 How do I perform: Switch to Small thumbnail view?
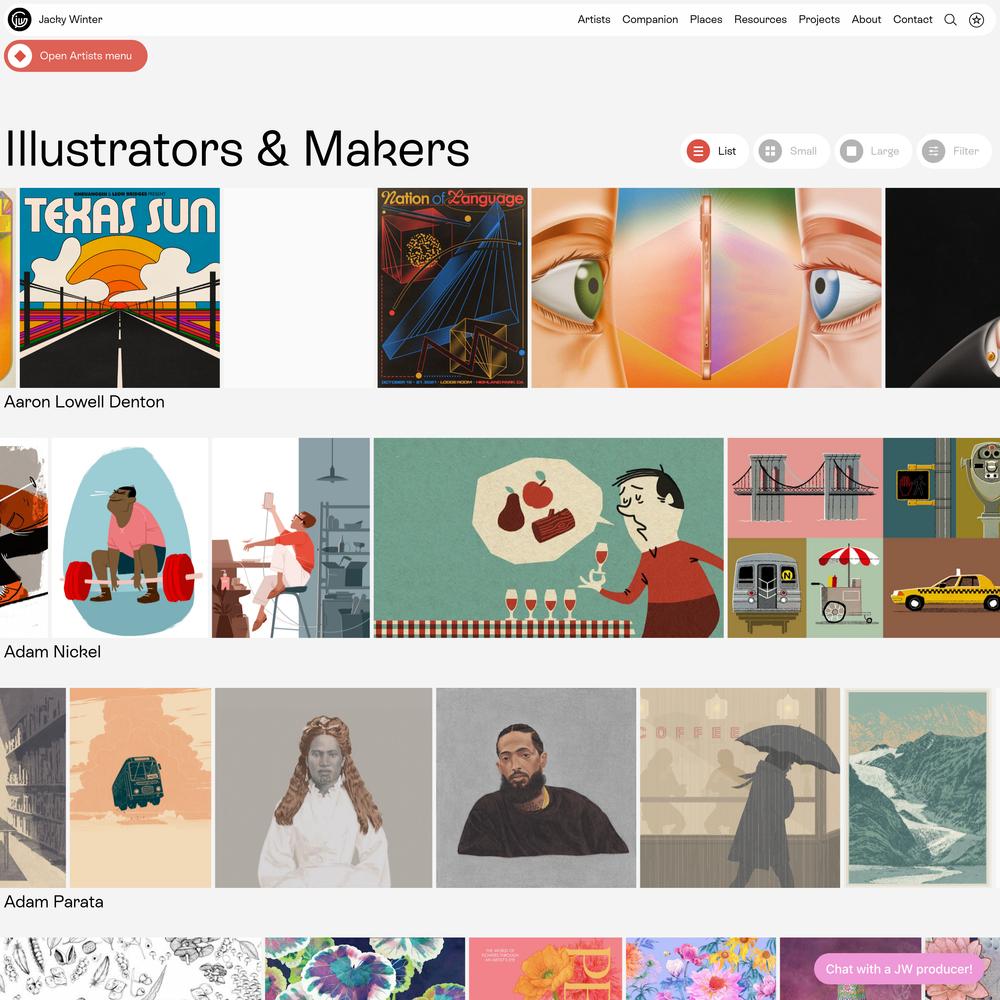coord(791,151)
